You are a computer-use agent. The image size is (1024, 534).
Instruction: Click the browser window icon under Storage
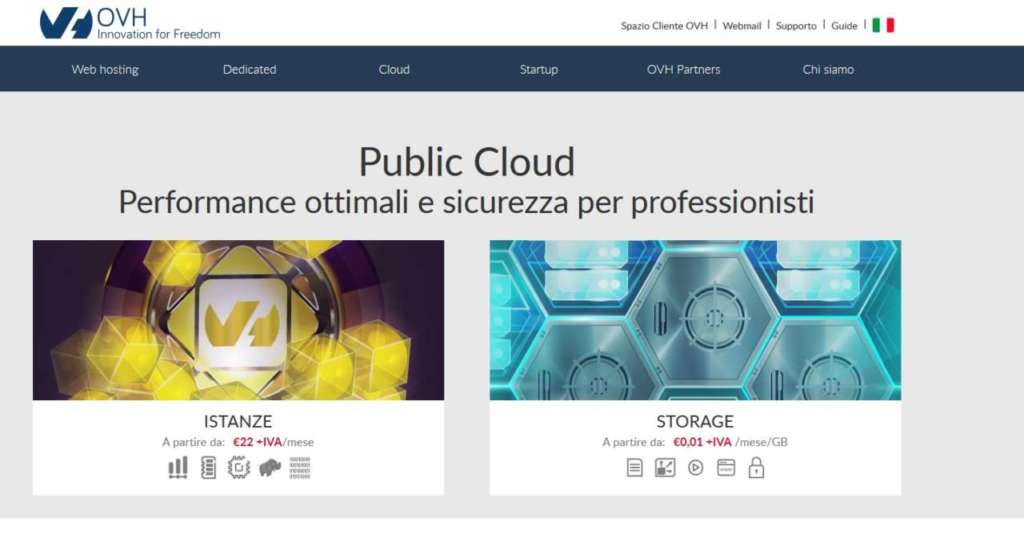tap(726, 468)
